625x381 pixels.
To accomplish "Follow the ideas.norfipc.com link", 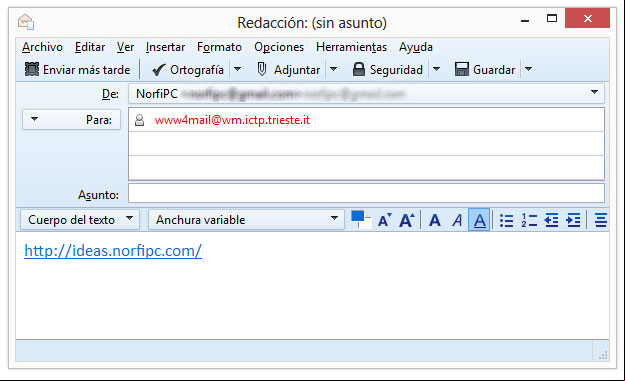I will 113,251.
